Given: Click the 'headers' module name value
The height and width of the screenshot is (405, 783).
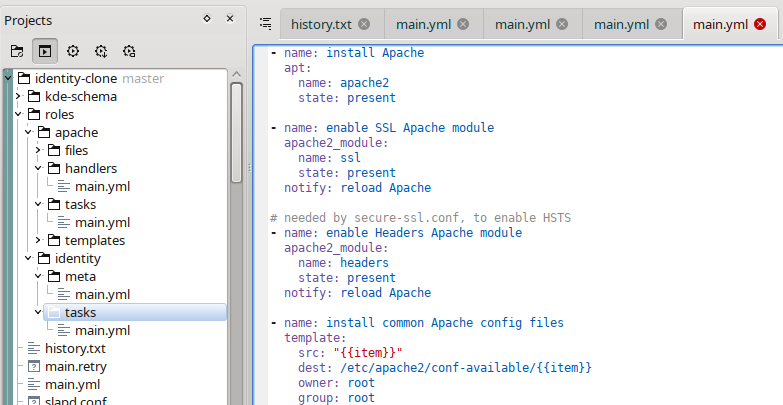Looking at the screenshot, I should 365,262.
